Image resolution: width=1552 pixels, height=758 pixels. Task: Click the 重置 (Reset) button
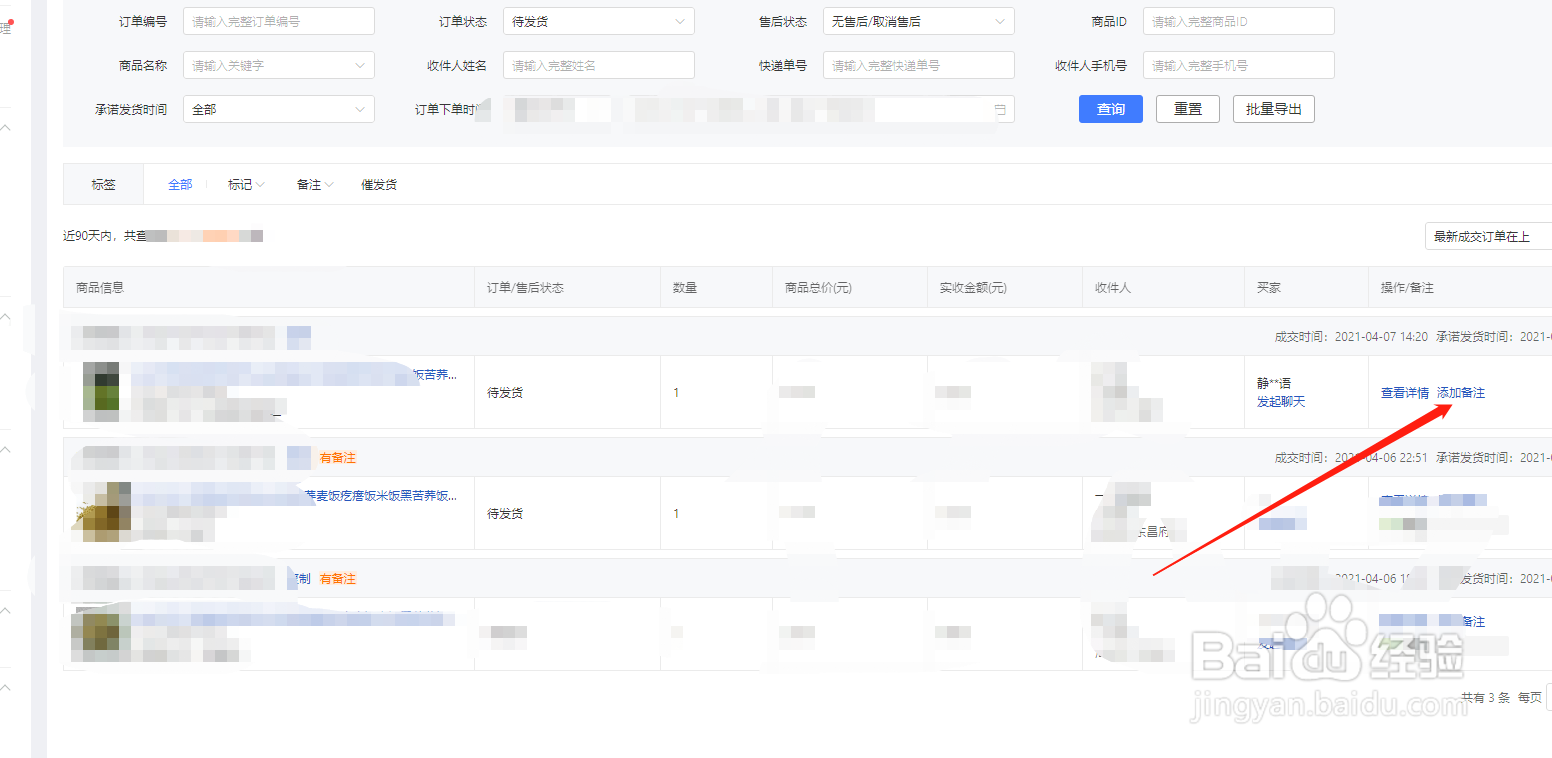coord(1187,109)
